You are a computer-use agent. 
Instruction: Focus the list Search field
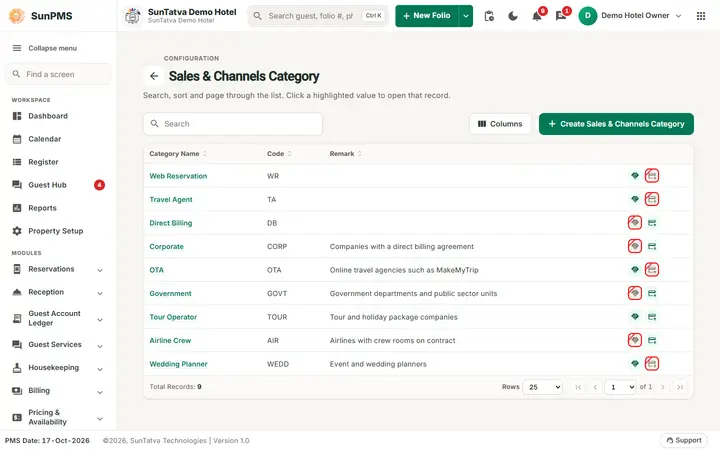(x=233, y=124)
